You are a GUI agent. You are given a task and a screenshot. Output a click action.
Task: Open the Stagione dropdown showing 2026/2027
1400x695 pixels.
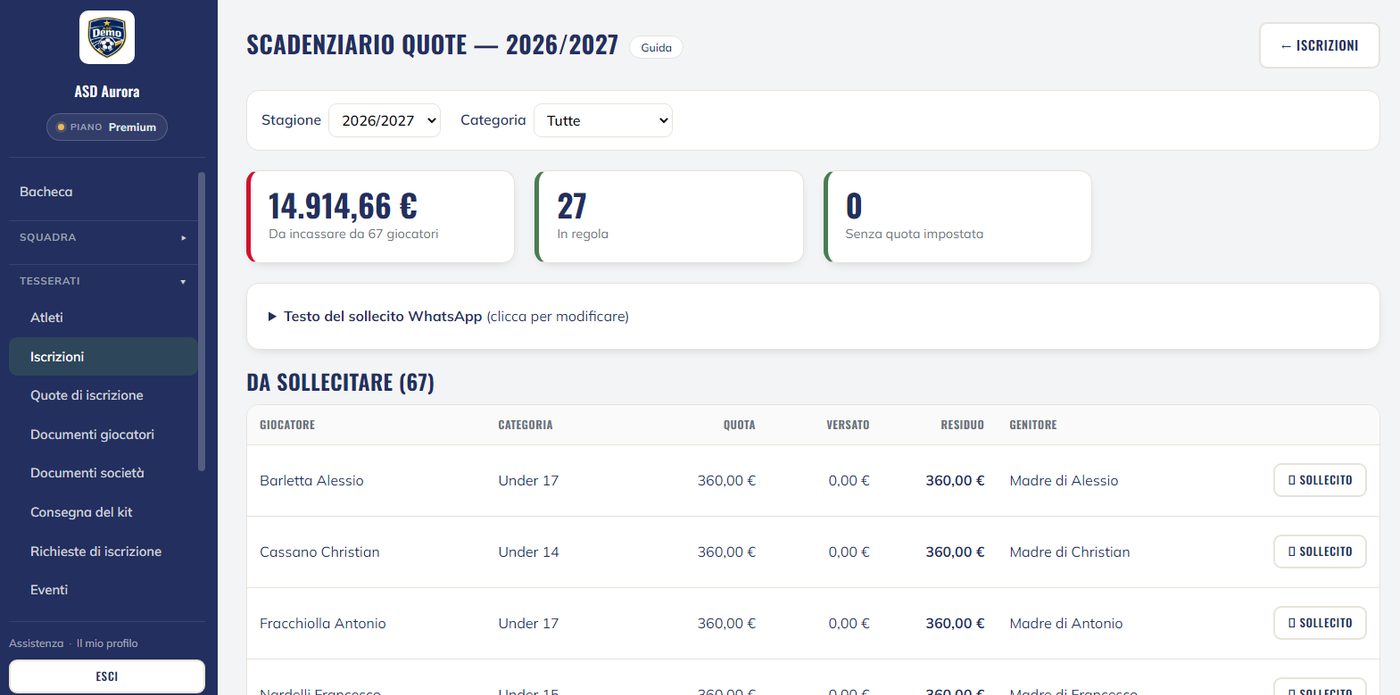pyautogui.click(x=384, y=120)
